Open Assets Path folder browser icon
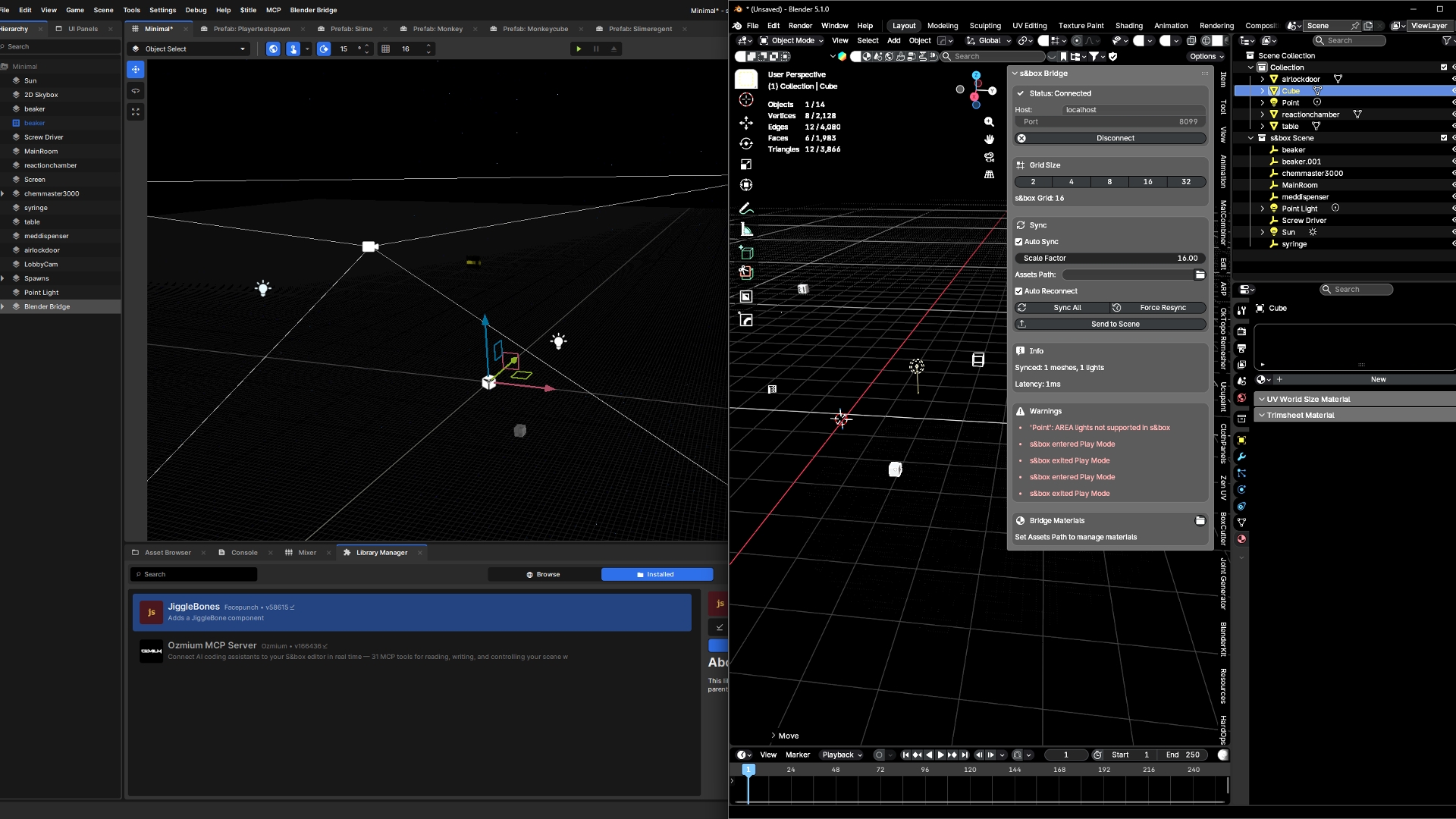 [1200, 275]
